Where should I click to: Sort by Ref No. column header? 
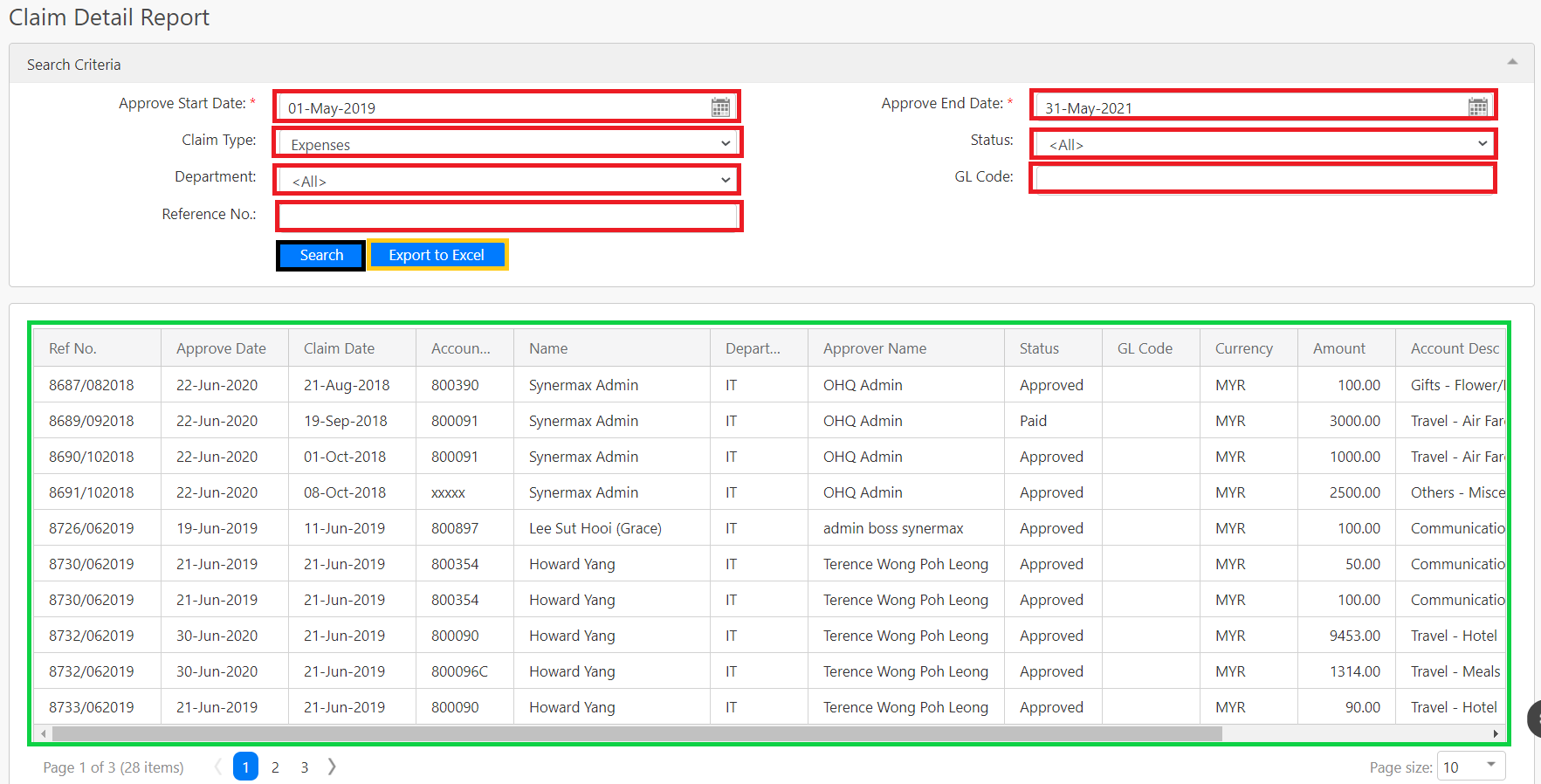[x=97, y=347]
